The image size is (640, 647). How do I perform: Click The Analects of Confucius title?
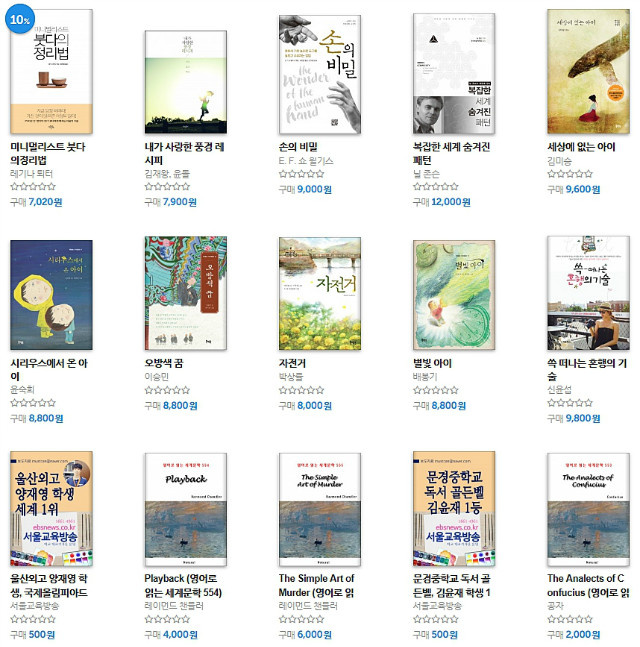pos(588,585)
